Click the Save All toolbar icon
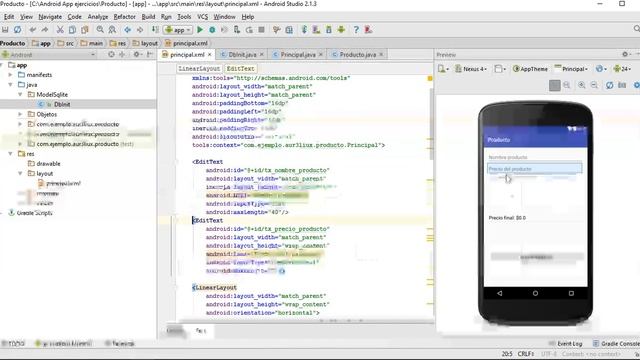 point(5,30)
